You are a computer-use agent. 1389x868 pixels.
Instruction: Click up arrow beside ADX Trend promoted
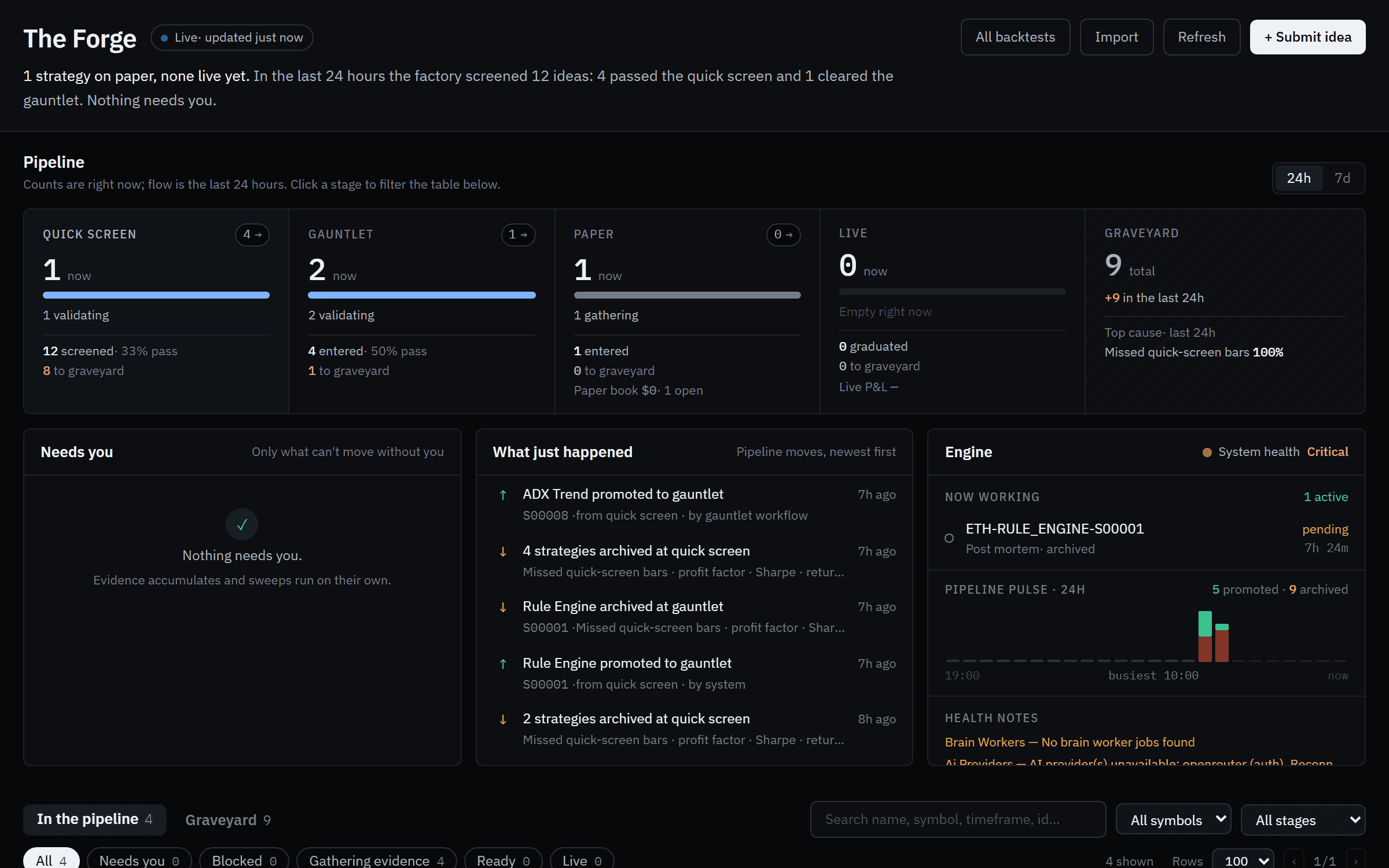click(503, 495)
